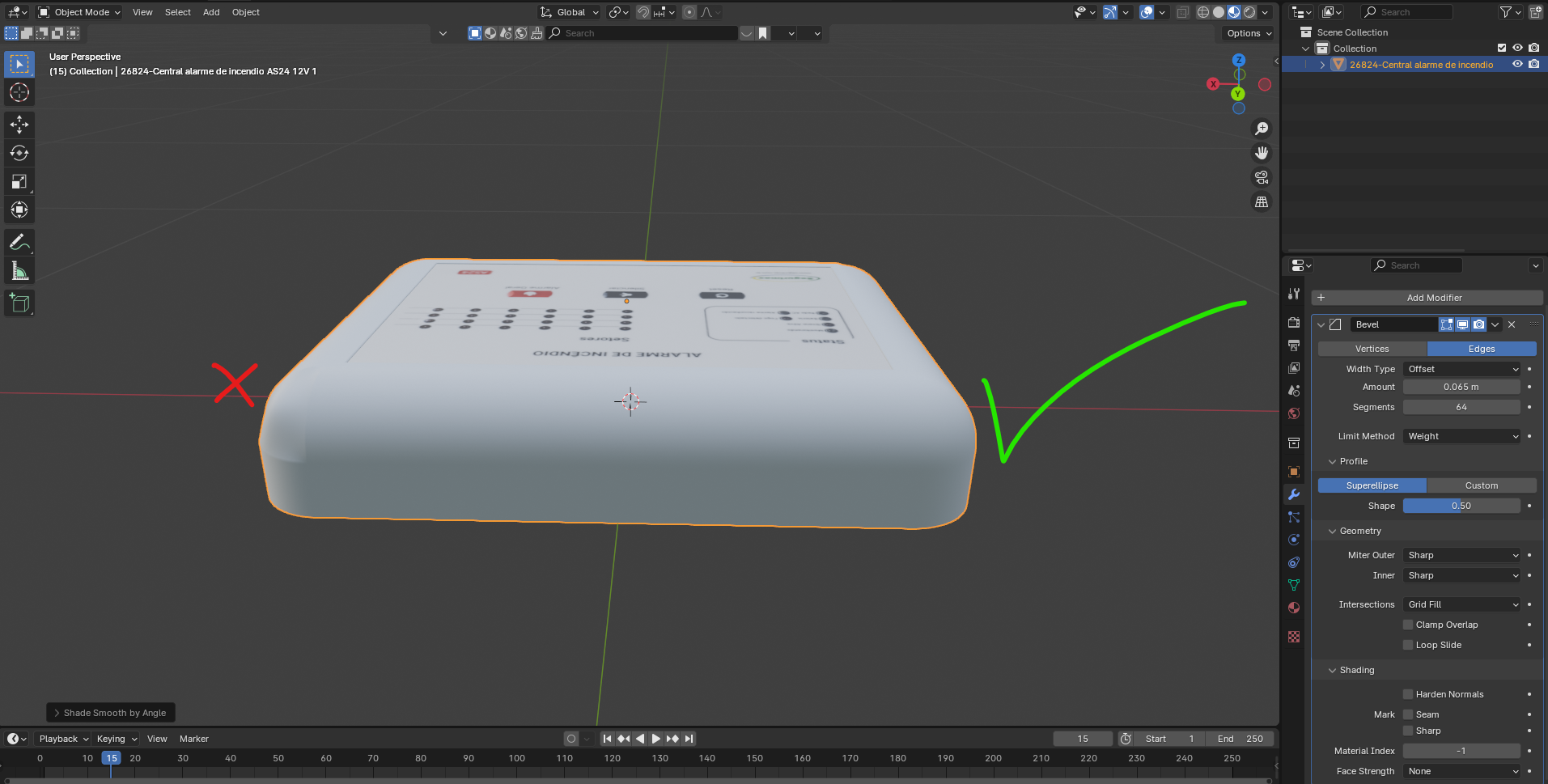Open the View Layer properties tab
This screenshot has height=784, width=1548.
pyautogui.click(x=1294, y=367)
